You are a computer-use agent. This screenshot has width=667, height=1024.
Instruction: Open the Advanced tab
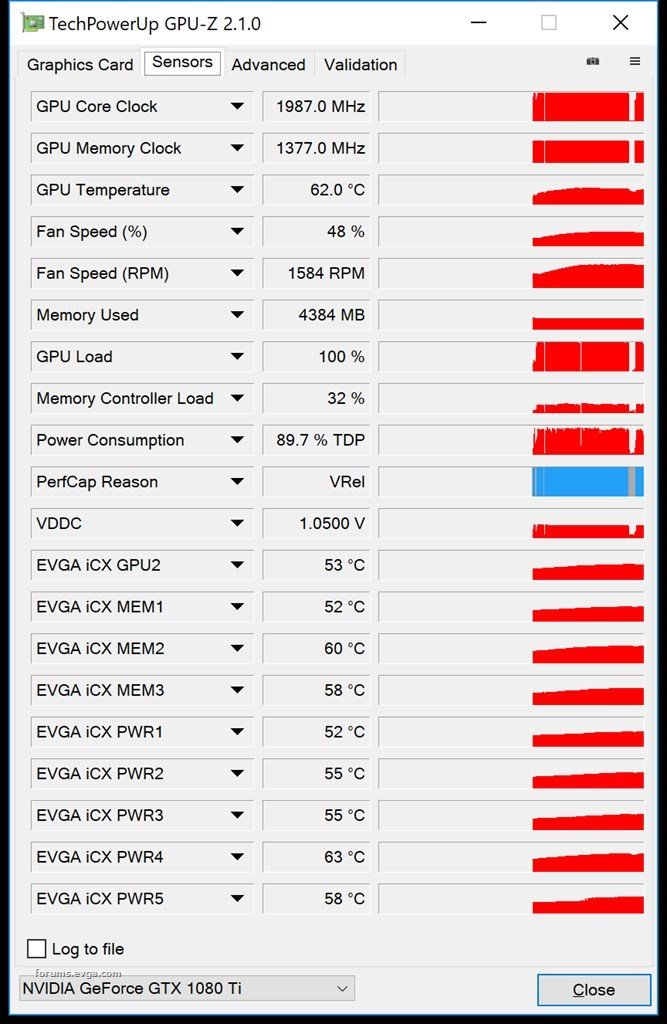coord(268,65)
